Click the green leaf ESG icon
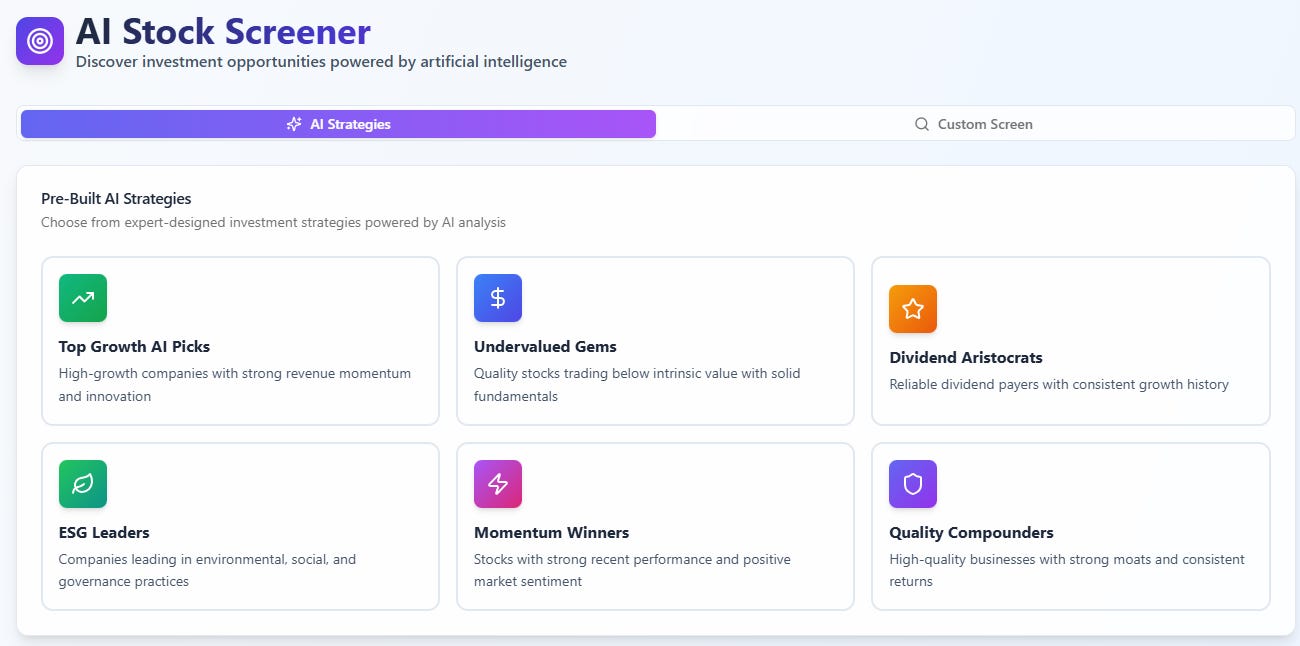Image resolution: width=1300 pixels, height=646 pixels. [x=83, y=484]
